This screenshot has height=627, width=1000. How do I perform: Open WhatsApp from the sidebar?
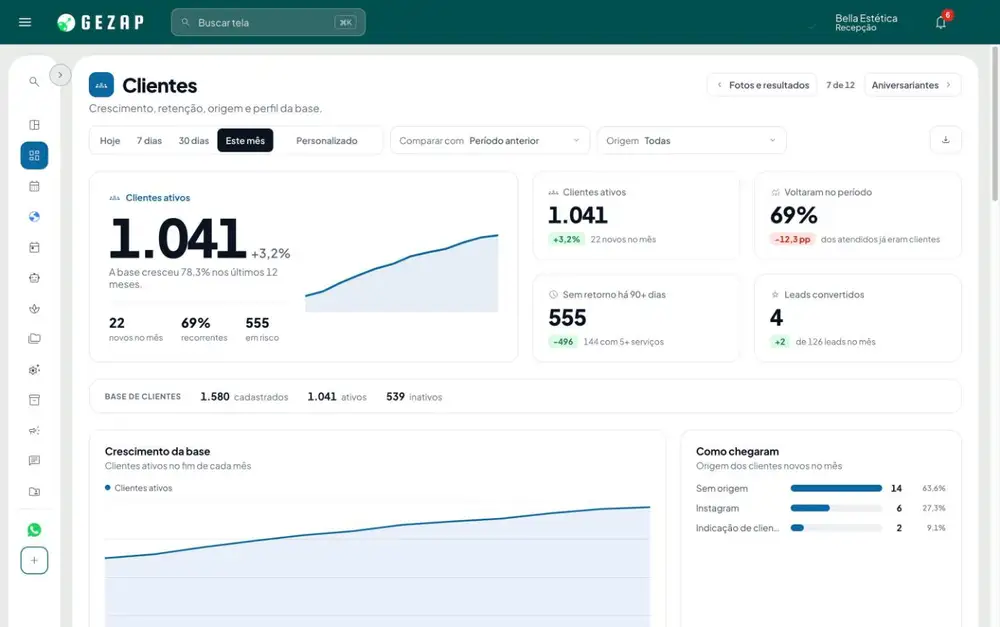click(34, 530)
